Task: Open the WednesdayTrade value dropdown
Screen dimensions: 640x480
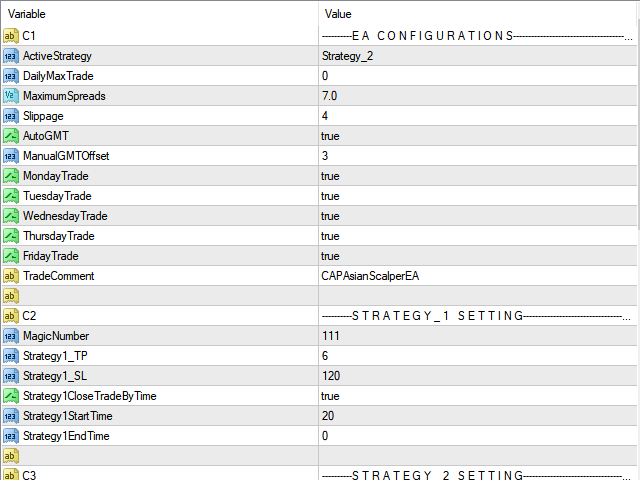Action: 478,216
